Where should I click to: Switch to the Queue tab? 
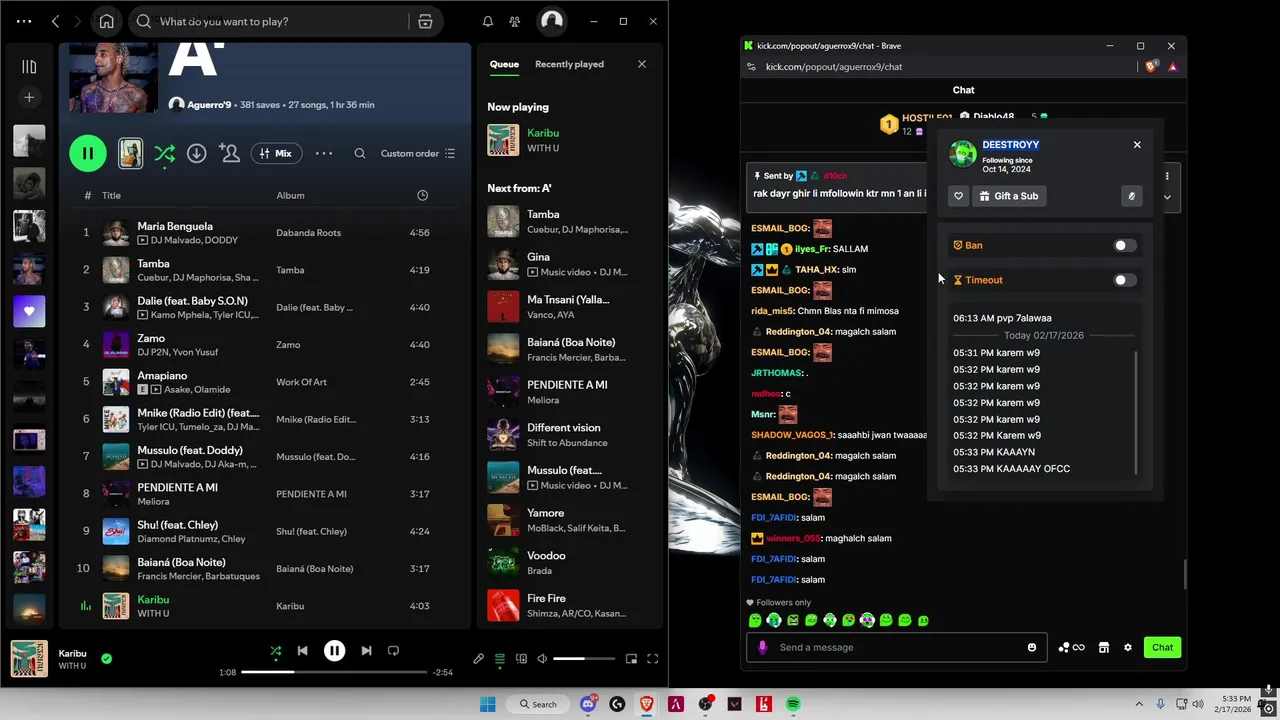[x=504, y=64]
